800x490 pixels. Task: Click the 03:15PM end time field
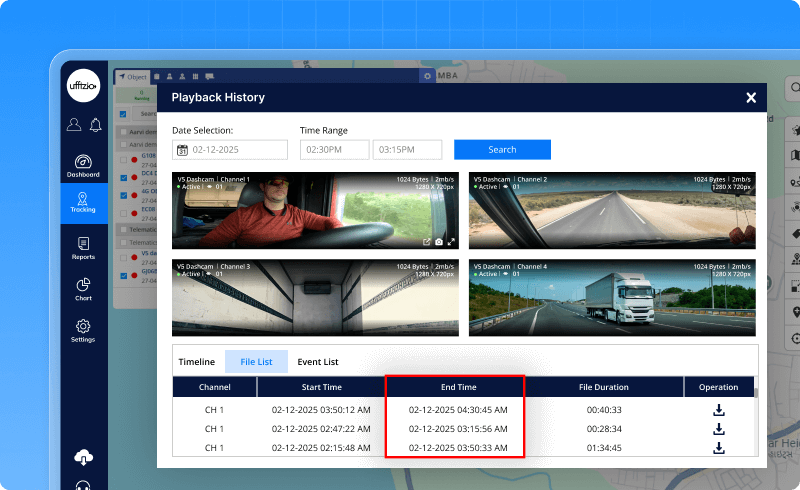click(407, 150)
